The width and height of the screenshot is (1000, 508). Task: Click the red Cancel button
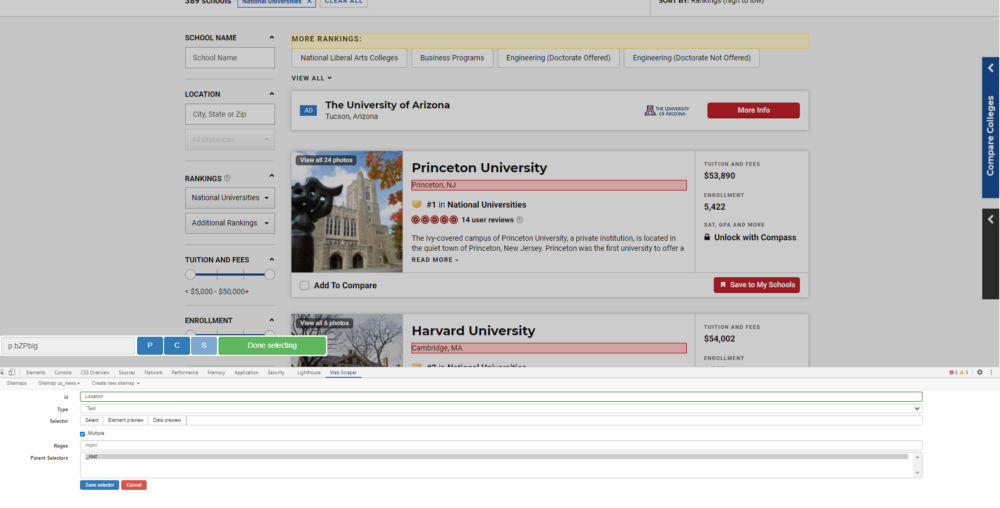coord(134,485)
